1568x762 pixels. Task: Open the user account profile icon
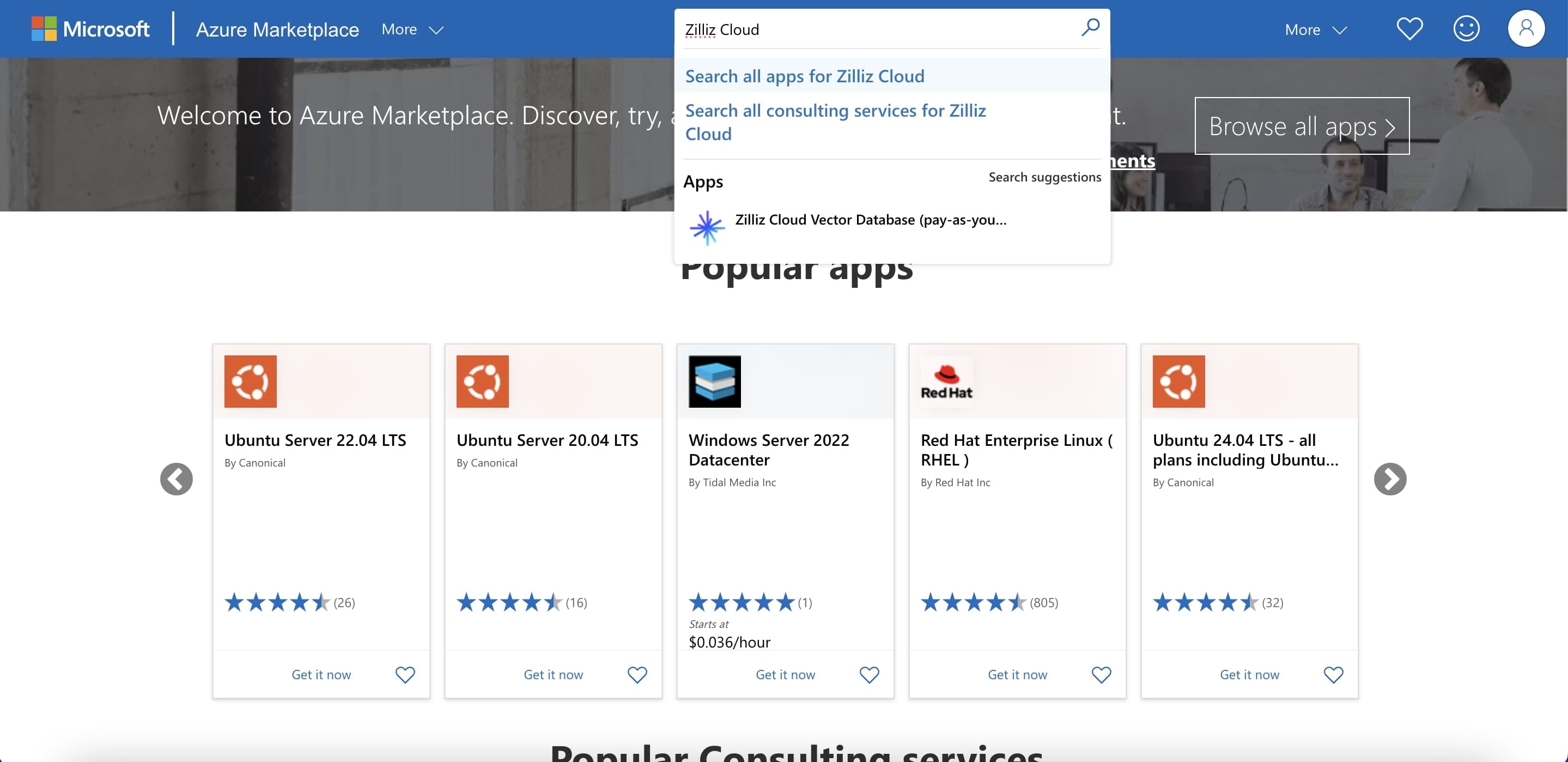point(1526,29)
